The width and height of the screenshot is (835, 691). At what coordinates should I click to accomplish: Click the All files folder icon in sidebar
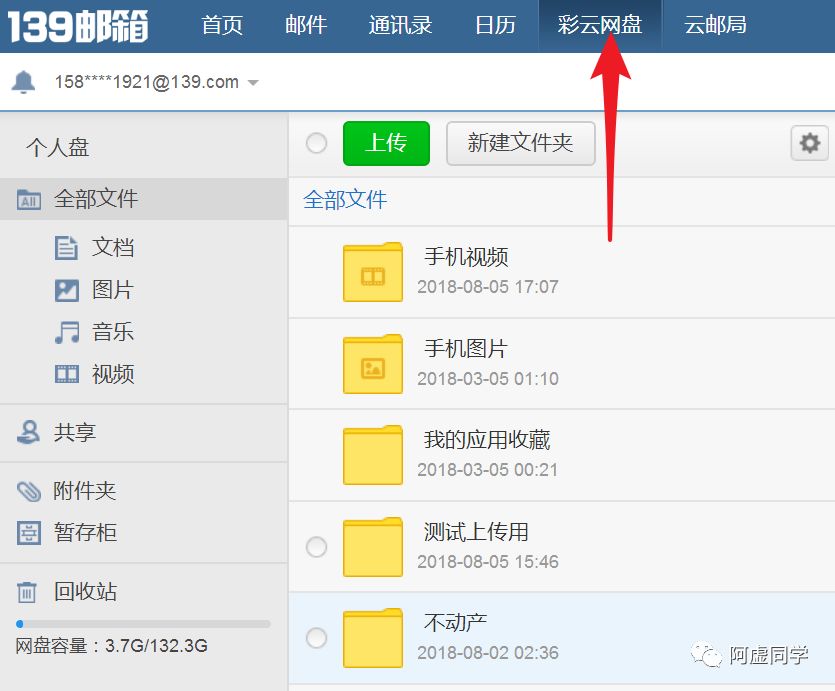click(x=29, y=200)
